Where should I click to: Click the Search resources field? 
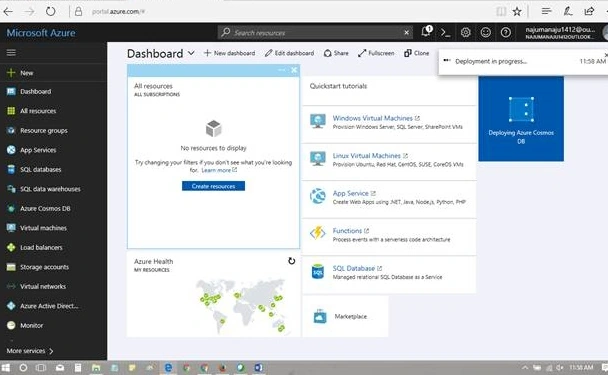pyautogui.click(x=315, y=33)
